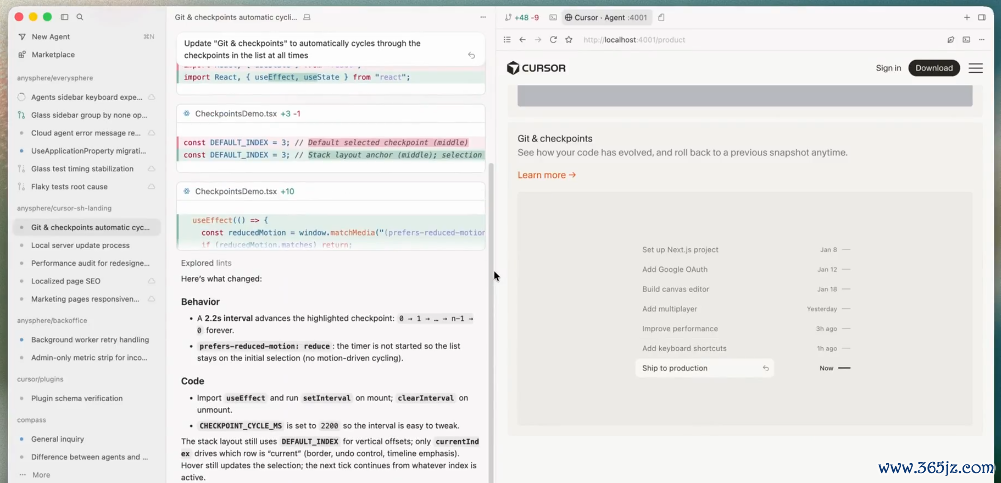Click the Jan 8 timeline marker

click(x=836, y=249)
